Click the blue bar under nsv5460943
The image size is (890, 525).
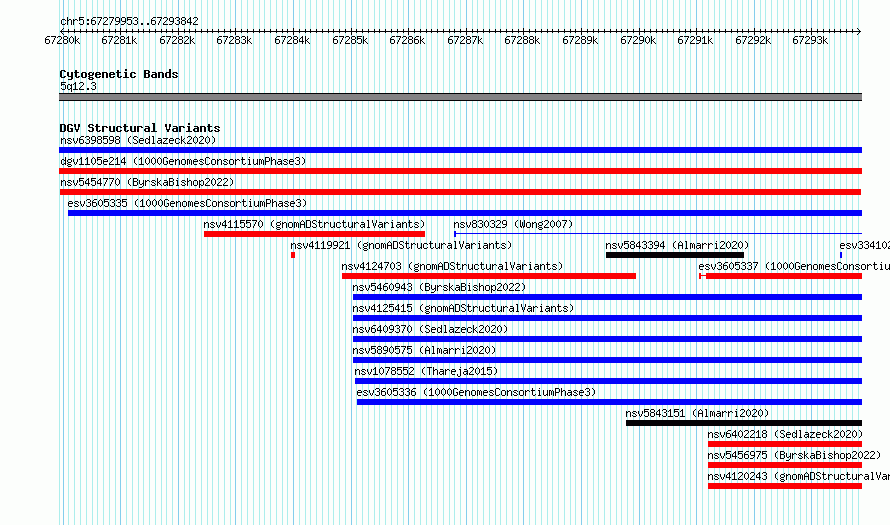tap(607, 297)
